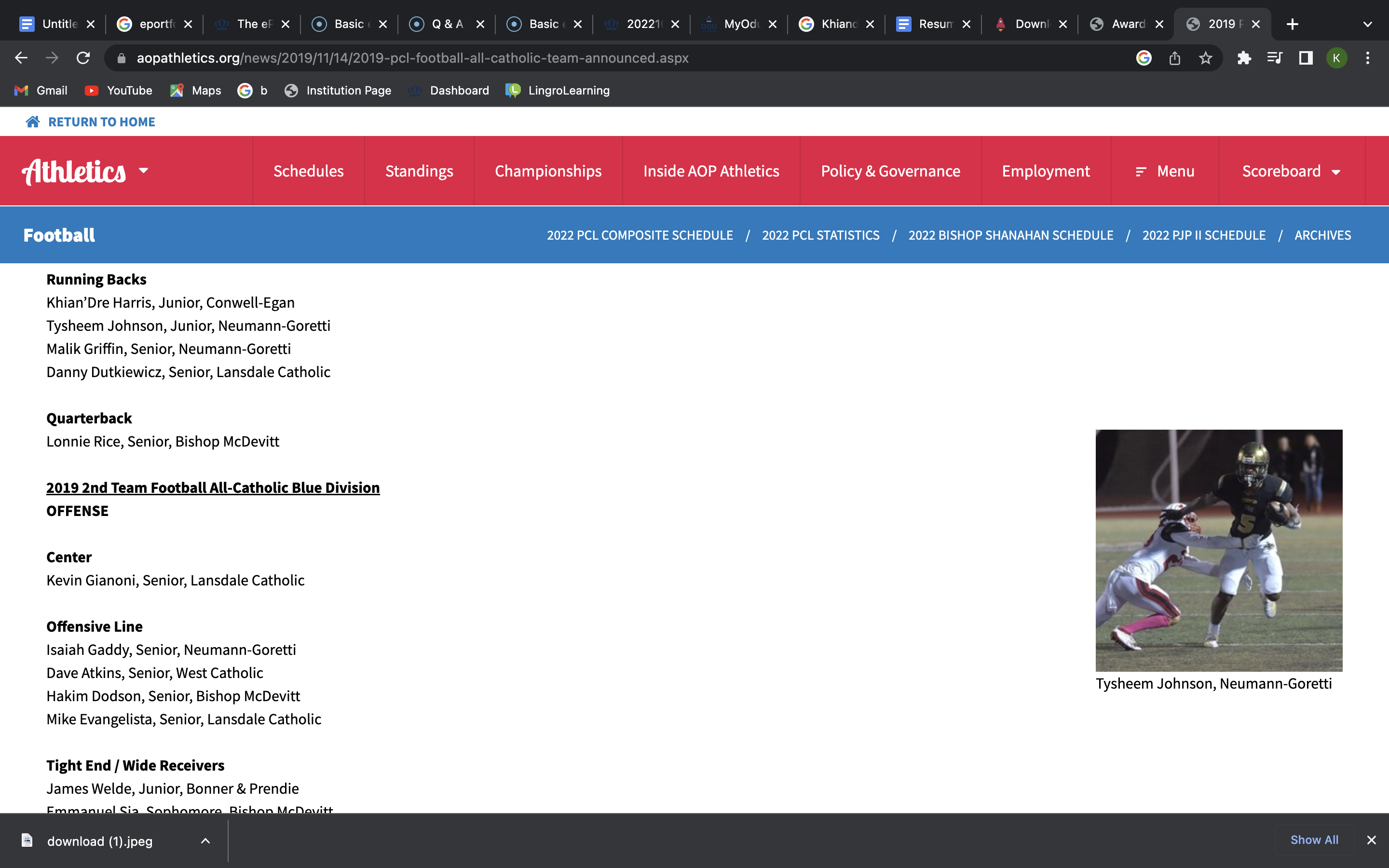Screen dimensions: 1389x868
Task: Click the home icon beside Return to Home
Action: (x=33, y=122)
